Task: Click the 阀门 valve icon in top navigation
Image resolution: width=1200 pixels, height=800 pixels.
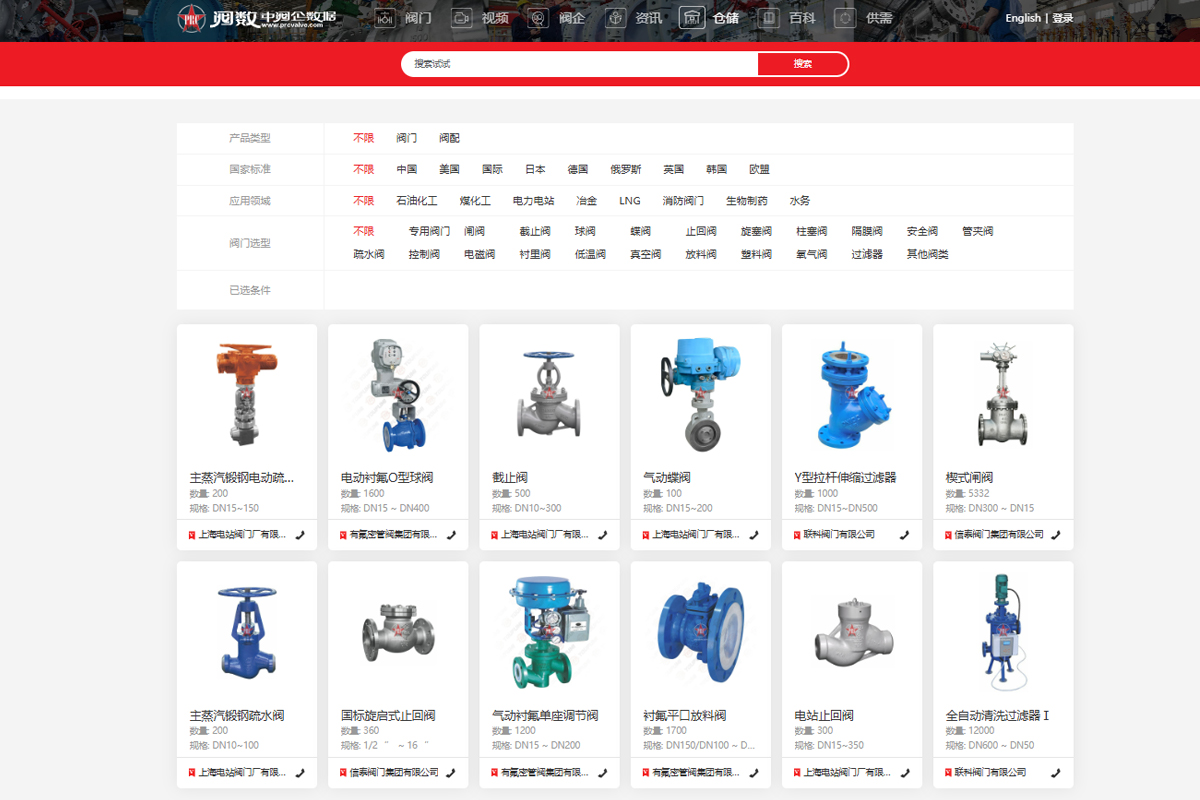Action: point(386,18)
